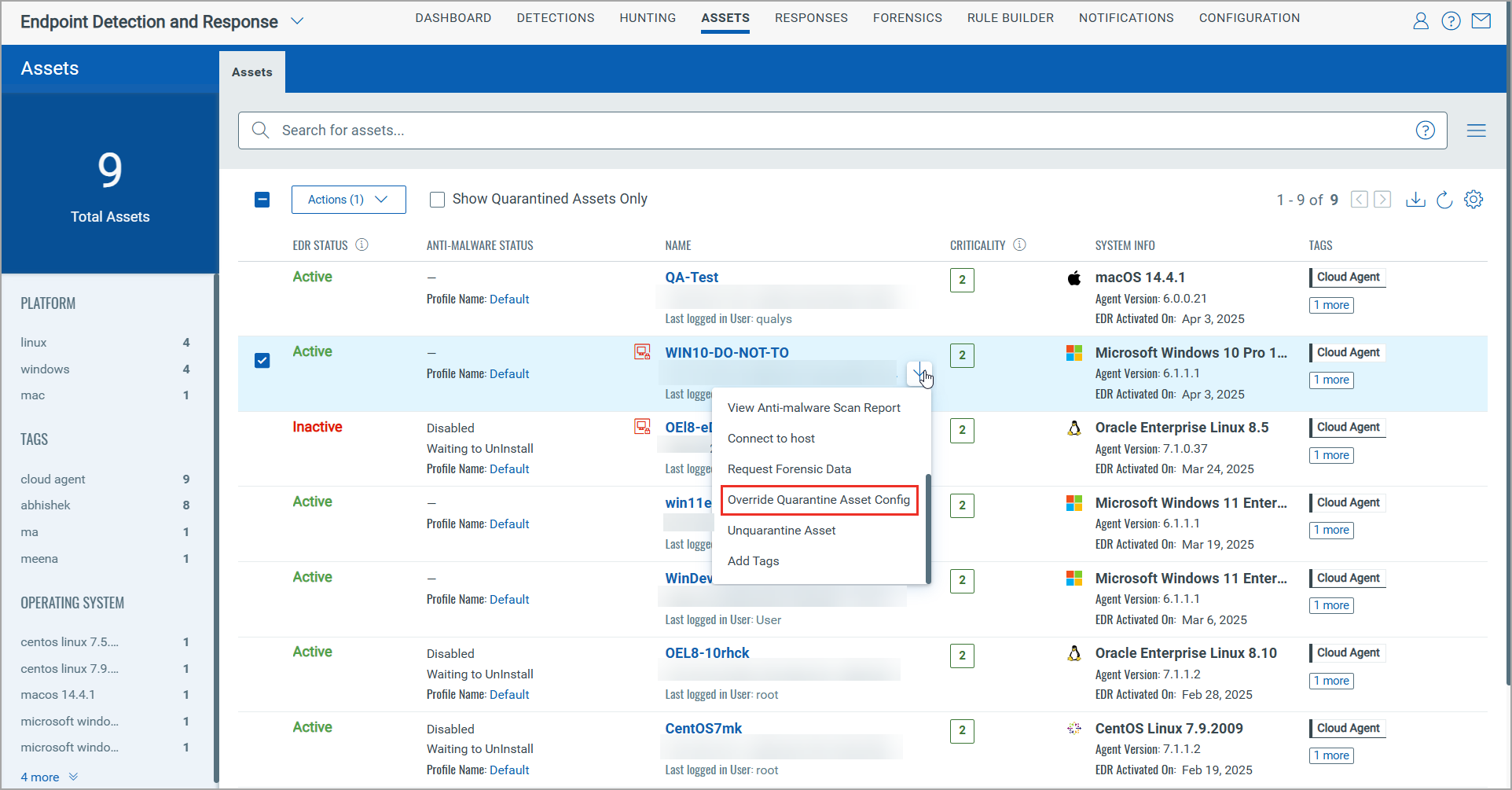Open the Actions (1) dropdown
This screenshot has width=1512, height=790.
pos(348,200)
